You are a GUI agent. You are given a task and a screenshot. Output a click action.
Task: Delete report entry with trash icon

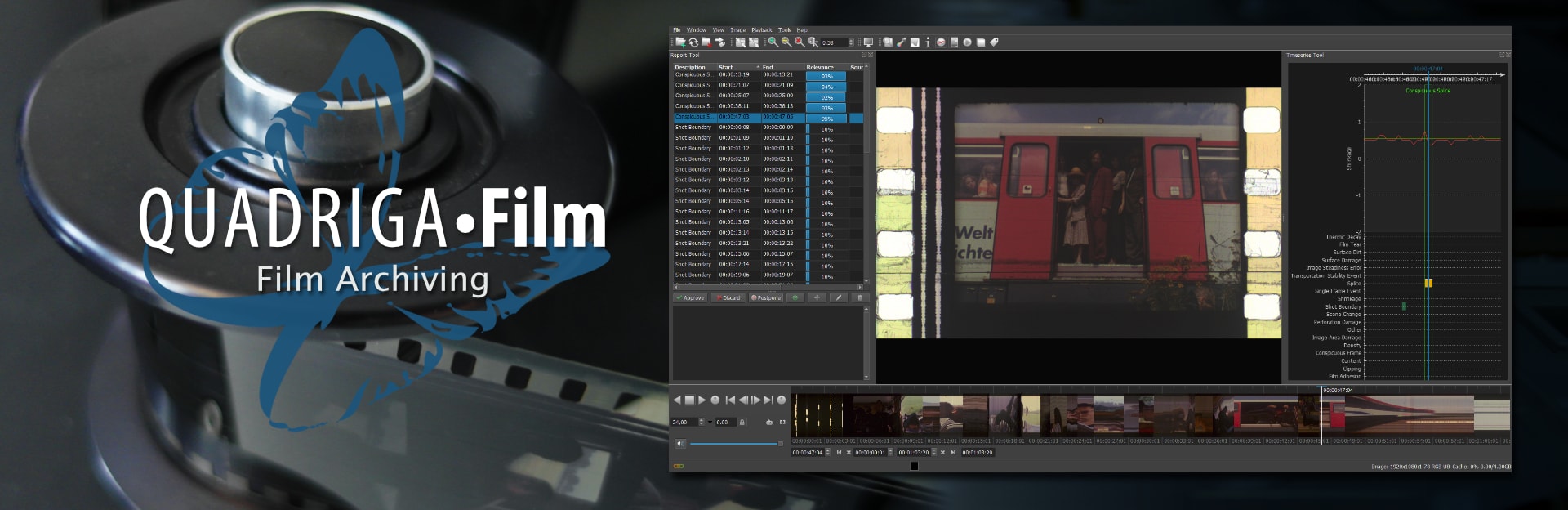tap(859, 297)
